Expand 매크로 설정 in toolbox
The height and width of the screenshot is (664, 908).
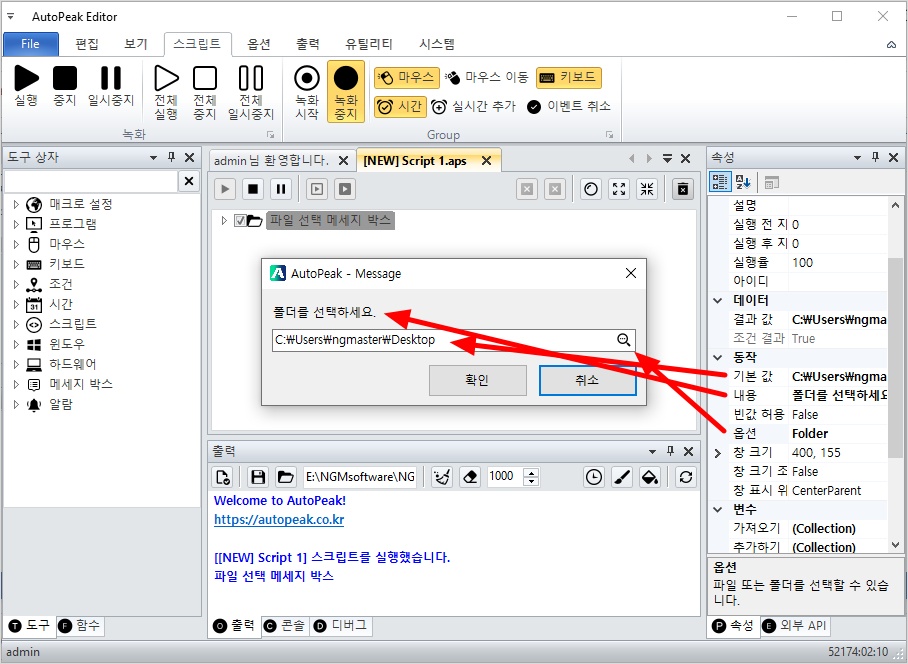pos(16,204)
